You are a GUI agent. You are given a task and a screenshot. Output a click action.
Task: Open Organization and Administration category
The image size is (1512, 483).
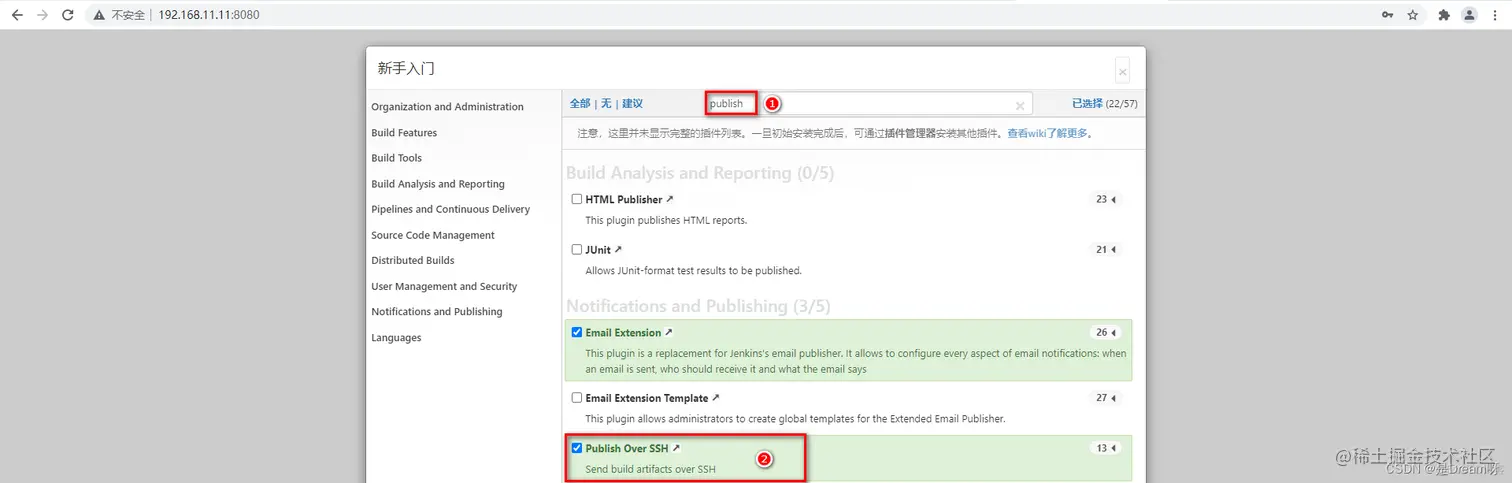coord(447,107)
